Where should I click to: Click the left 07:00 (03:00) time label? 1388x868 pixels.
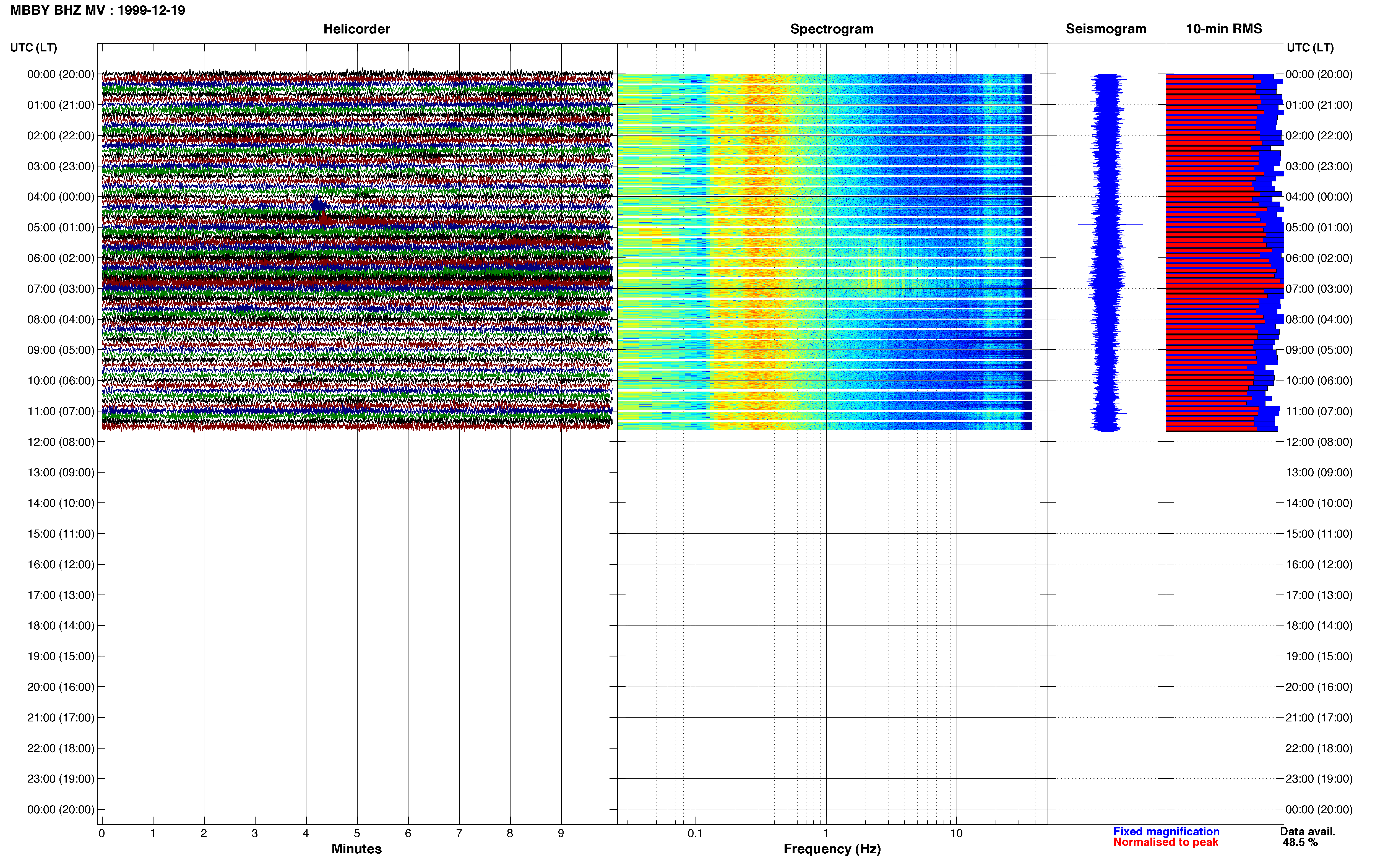[x=61, y=289]
